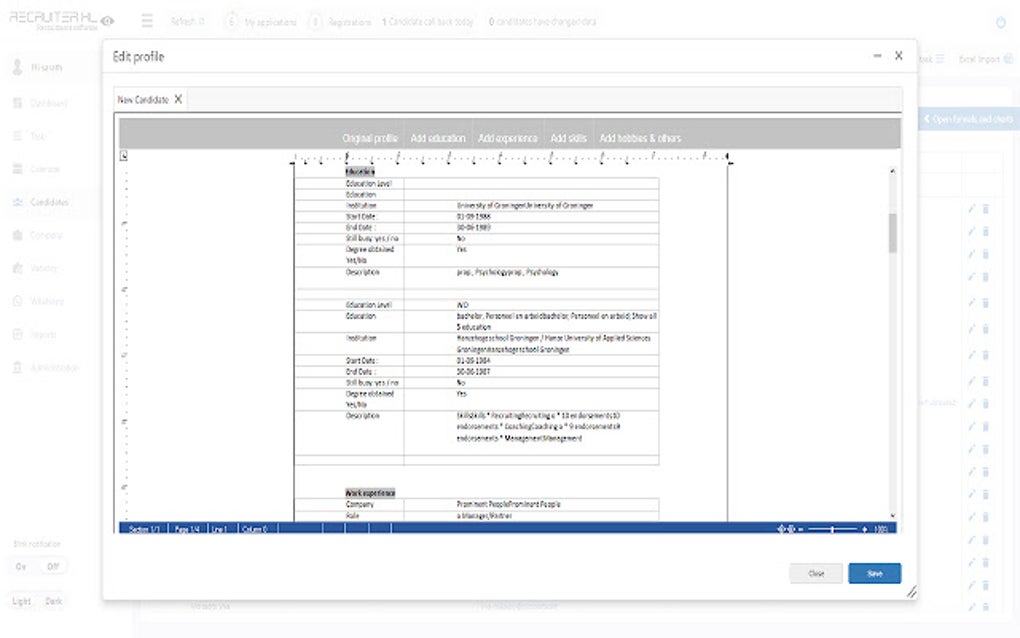
Task: Click the vertical scrollbar of the profile document
Action: point(891,230)
